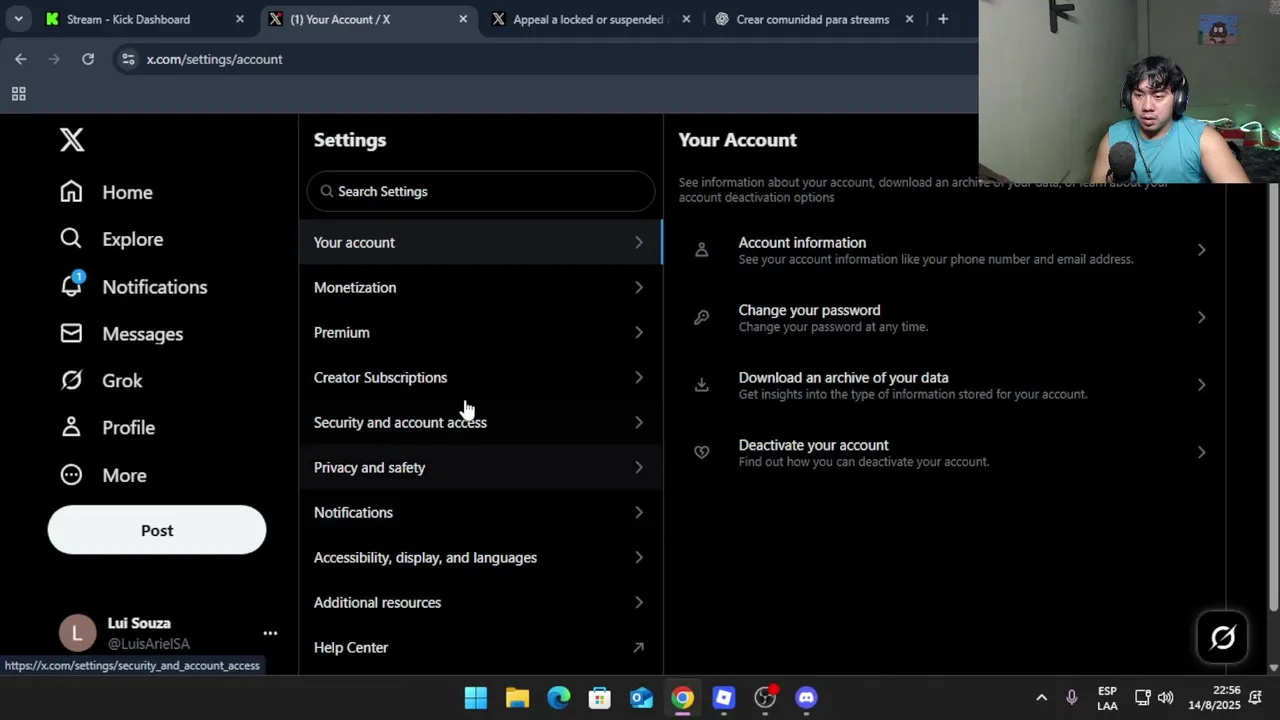Open Discord from taskbar

coord(807,698)
